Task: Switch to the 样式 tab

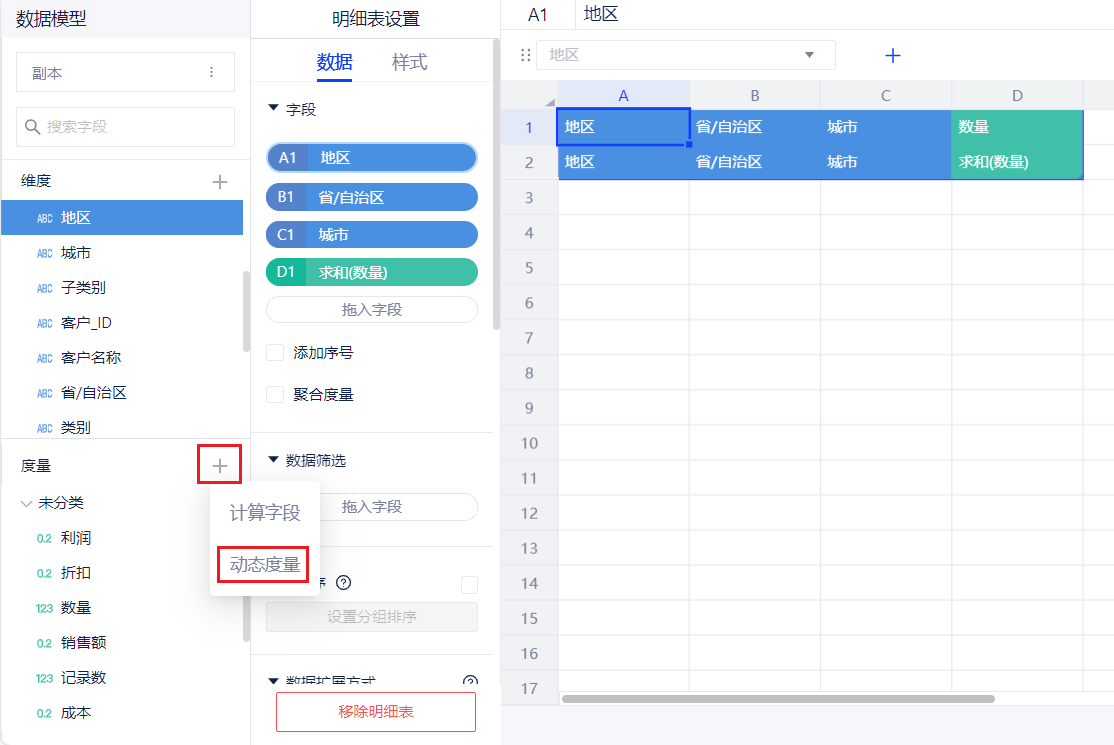Action: 409,62
